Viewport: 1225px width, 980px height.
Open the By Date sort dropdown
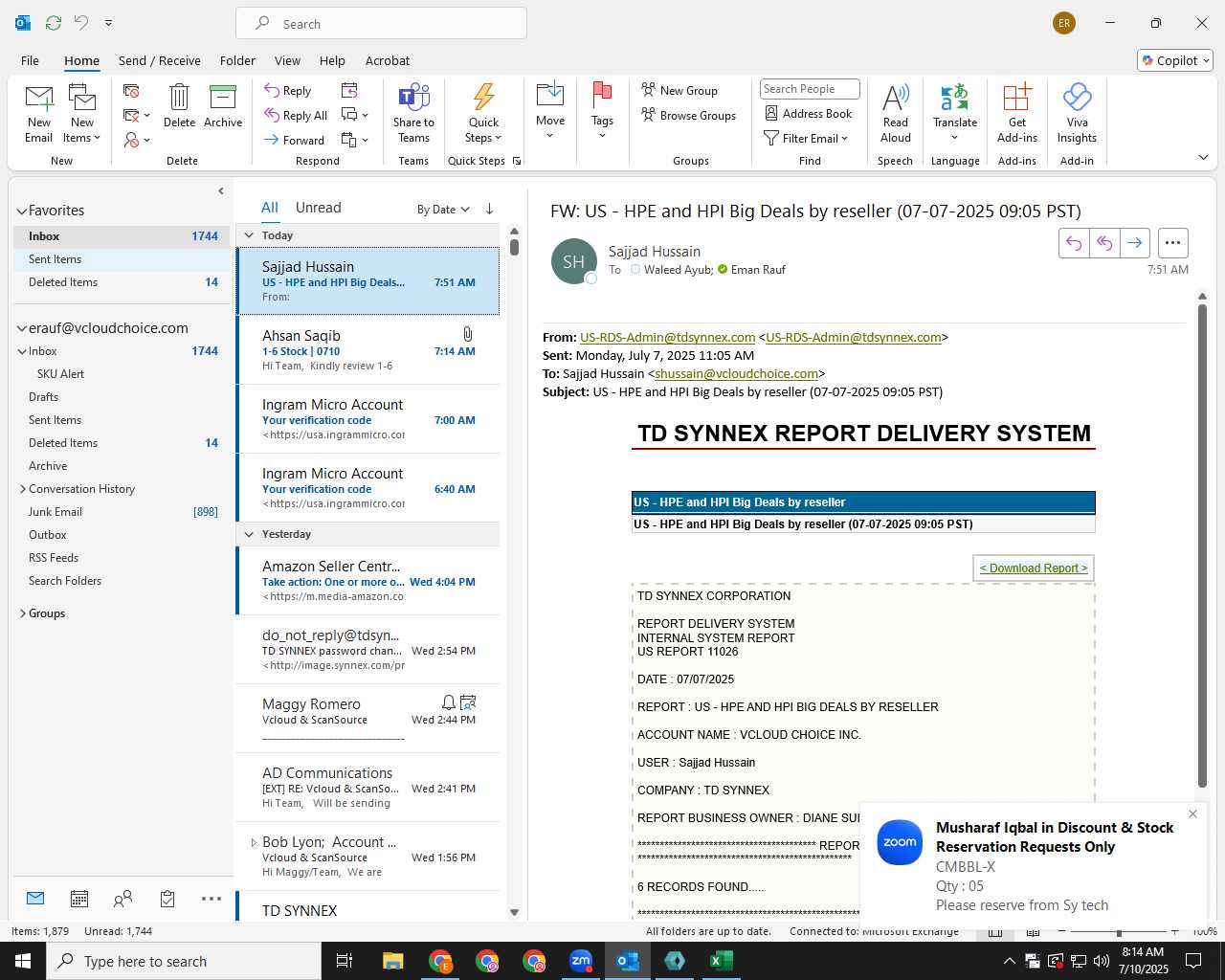(x=443, y=210)
